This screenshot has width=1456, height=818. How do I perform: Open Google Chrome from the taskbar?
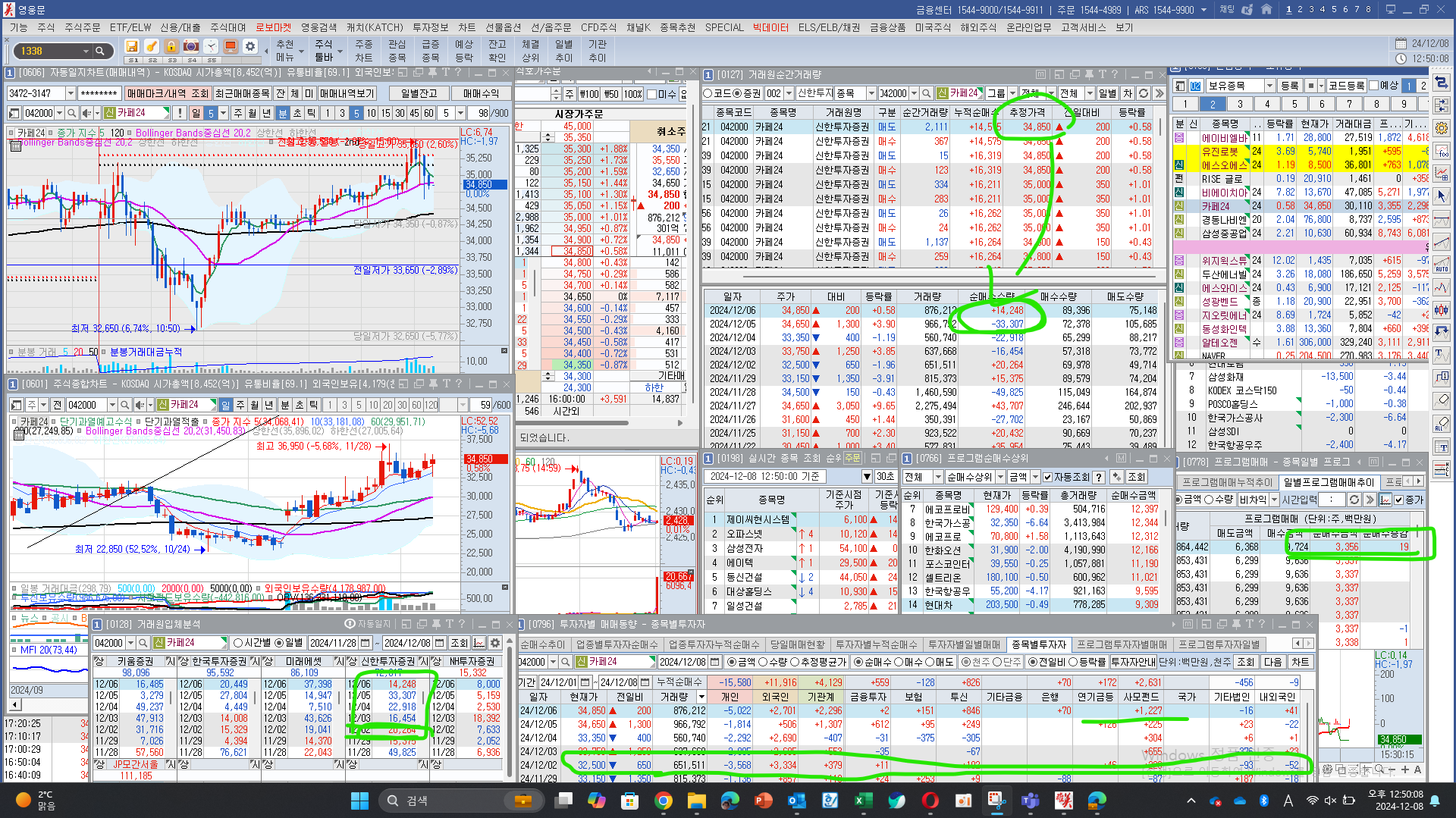pyautogui.click(x=663, y=801)
